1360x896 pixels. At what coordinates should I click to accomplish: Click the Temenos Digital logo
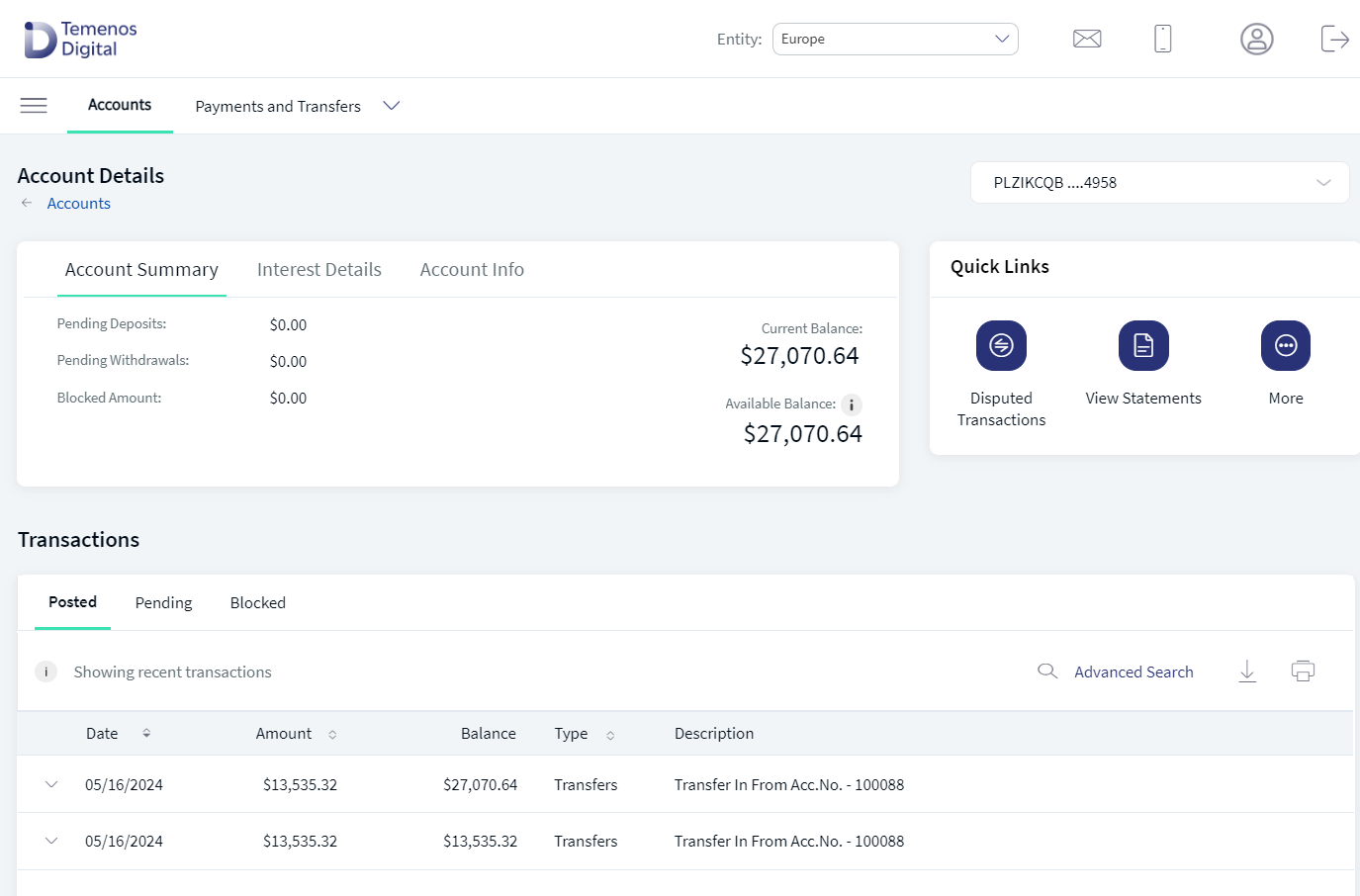pyautogui.click(x=81, y=40)
